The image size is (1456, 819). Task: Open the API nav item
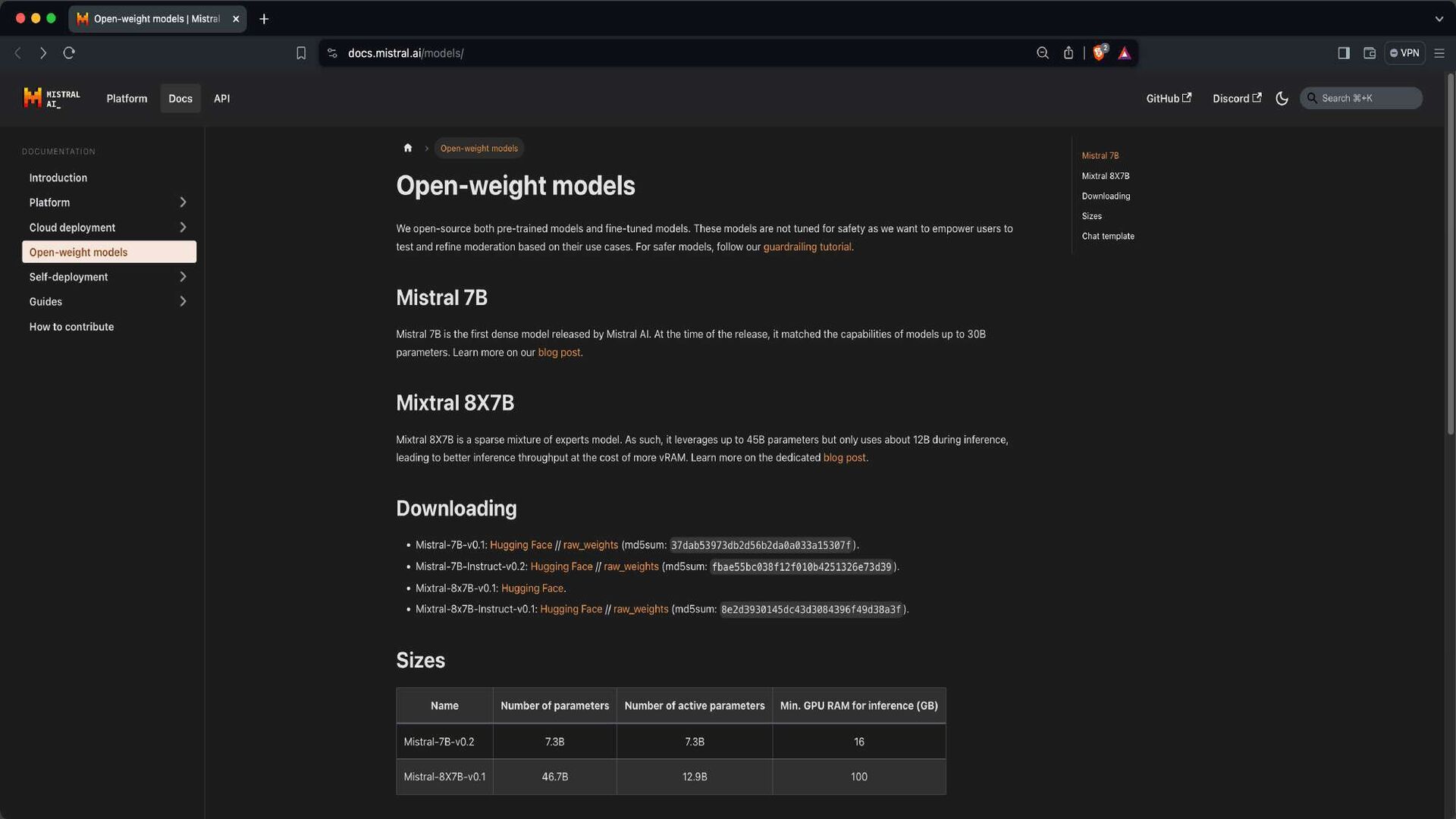pyautogui.click(x=221, y=99)
